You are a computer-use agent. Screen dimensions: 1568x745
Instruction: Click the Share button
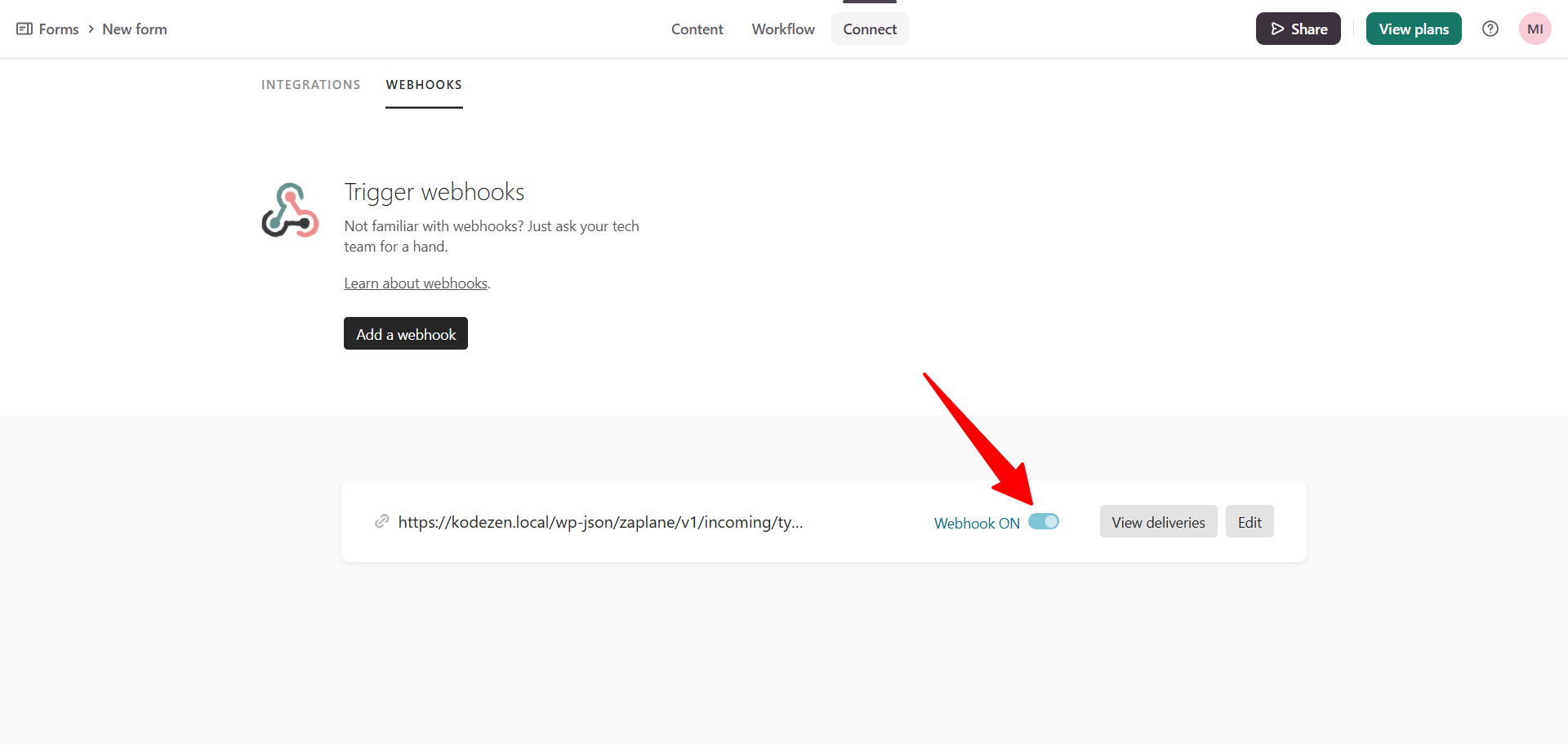[1298, 29]
